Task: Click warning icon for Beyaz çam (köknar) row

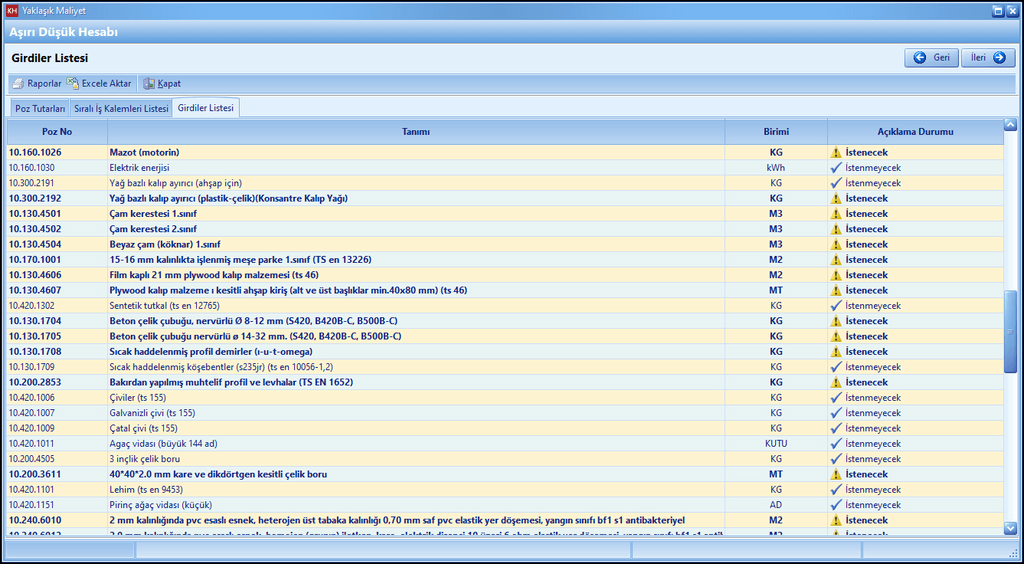Action: pos(835,245)
